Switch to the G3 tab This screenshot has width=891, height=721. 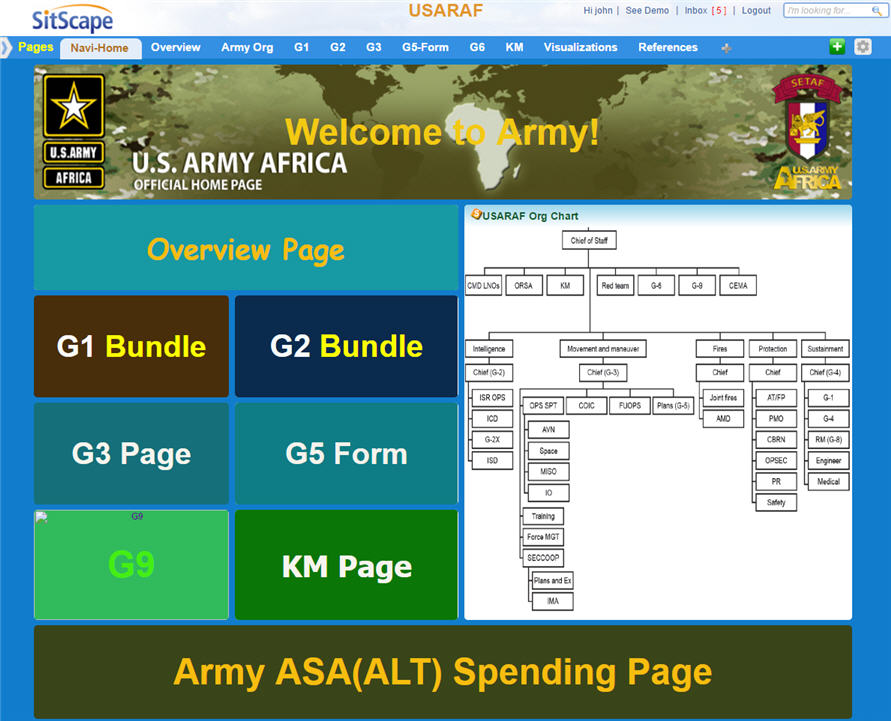(373, 47)
